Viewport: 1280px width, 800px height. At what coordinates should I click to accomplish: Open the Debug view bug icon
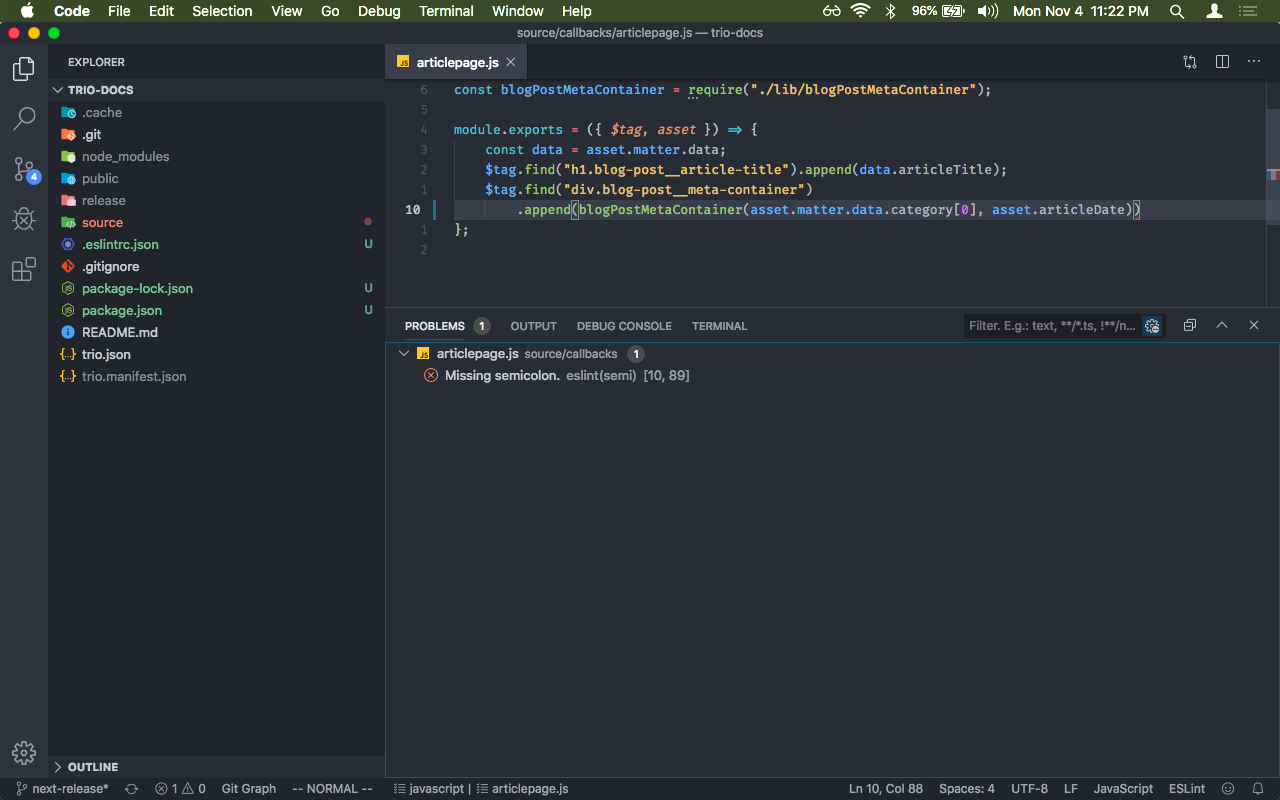pos(24,219)
